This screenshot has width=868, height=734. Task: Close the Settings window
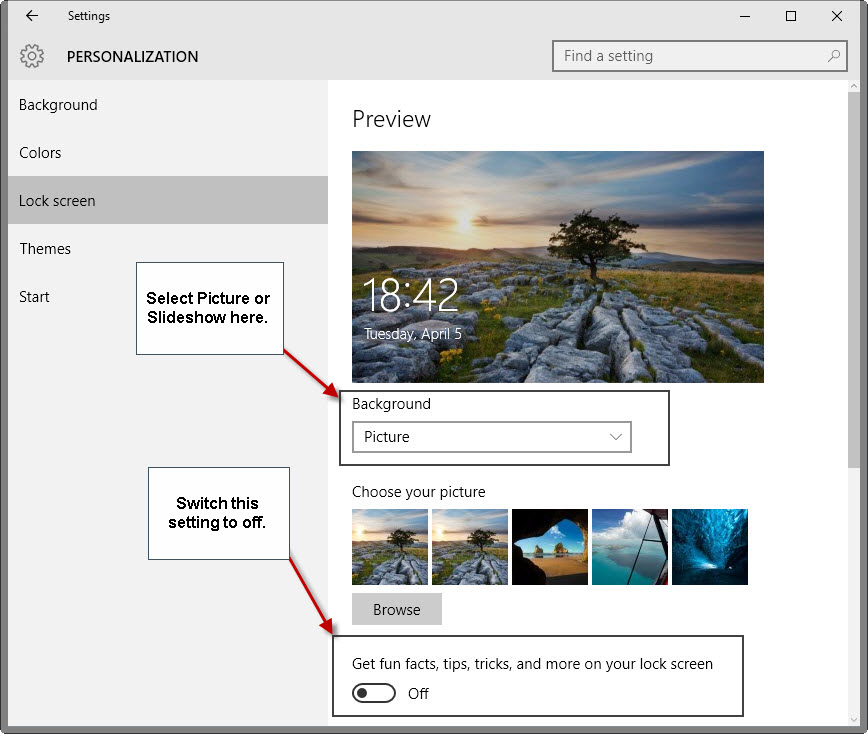837,16
